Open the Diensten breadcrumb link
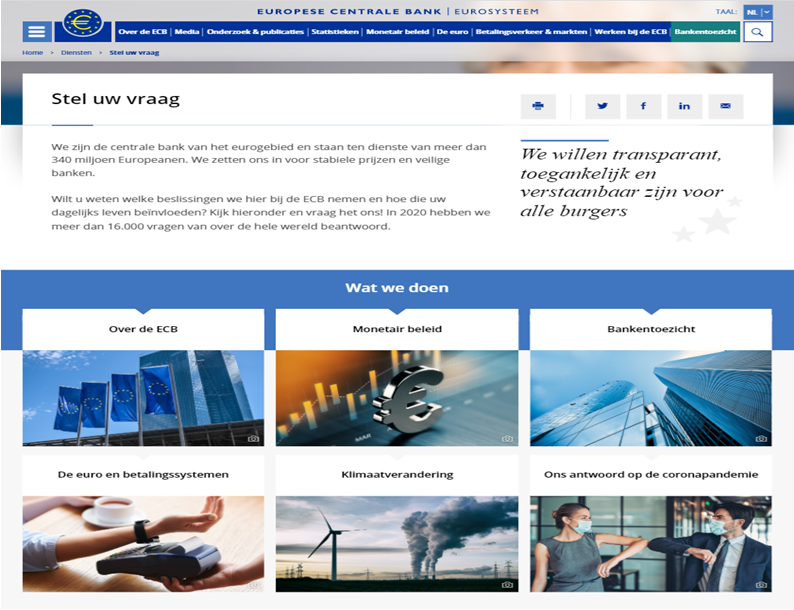This screenshot has width=794, height=610. point(76,51)
